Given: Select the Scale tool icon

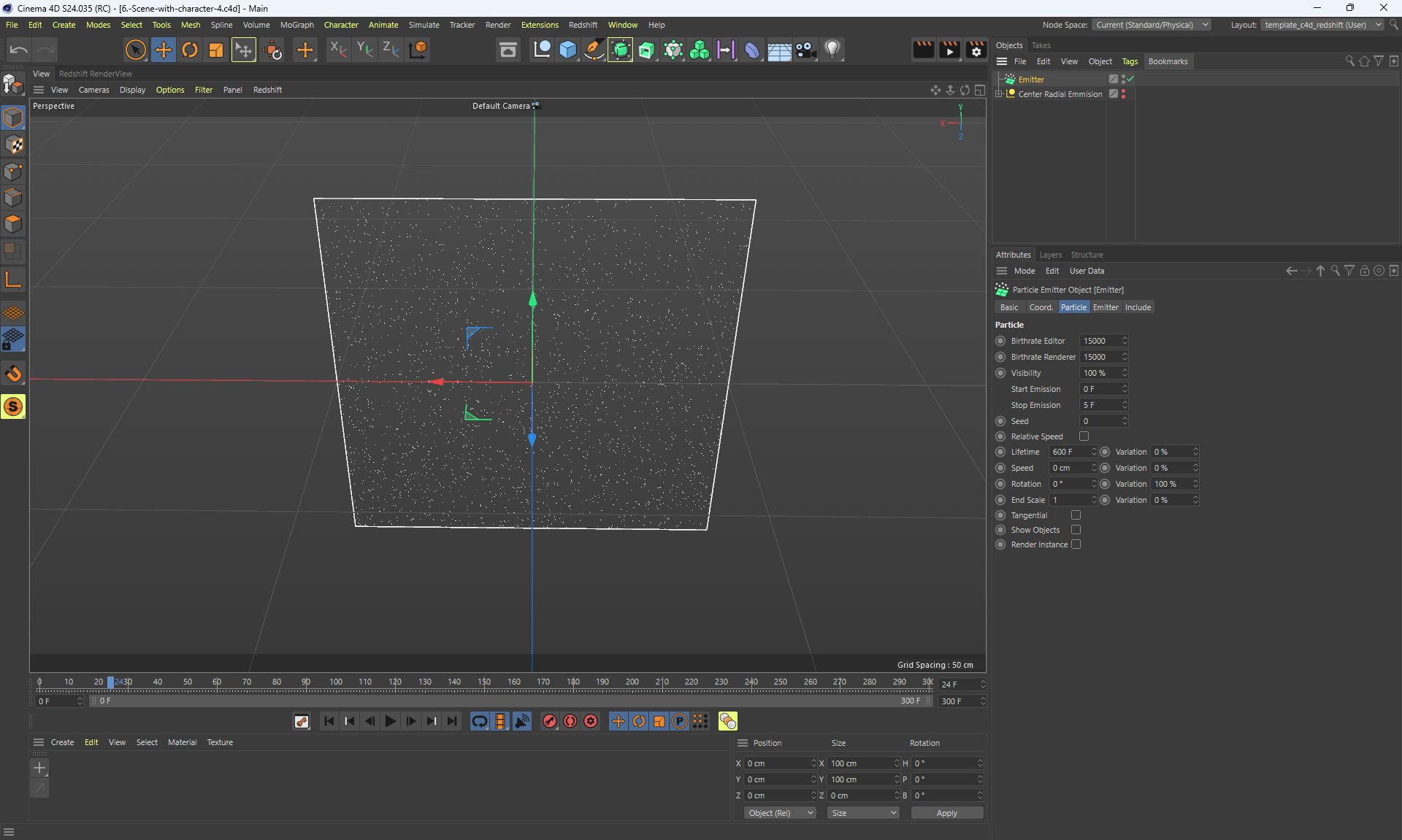Looking at the screenshot, I should click(x=216, y=50).
